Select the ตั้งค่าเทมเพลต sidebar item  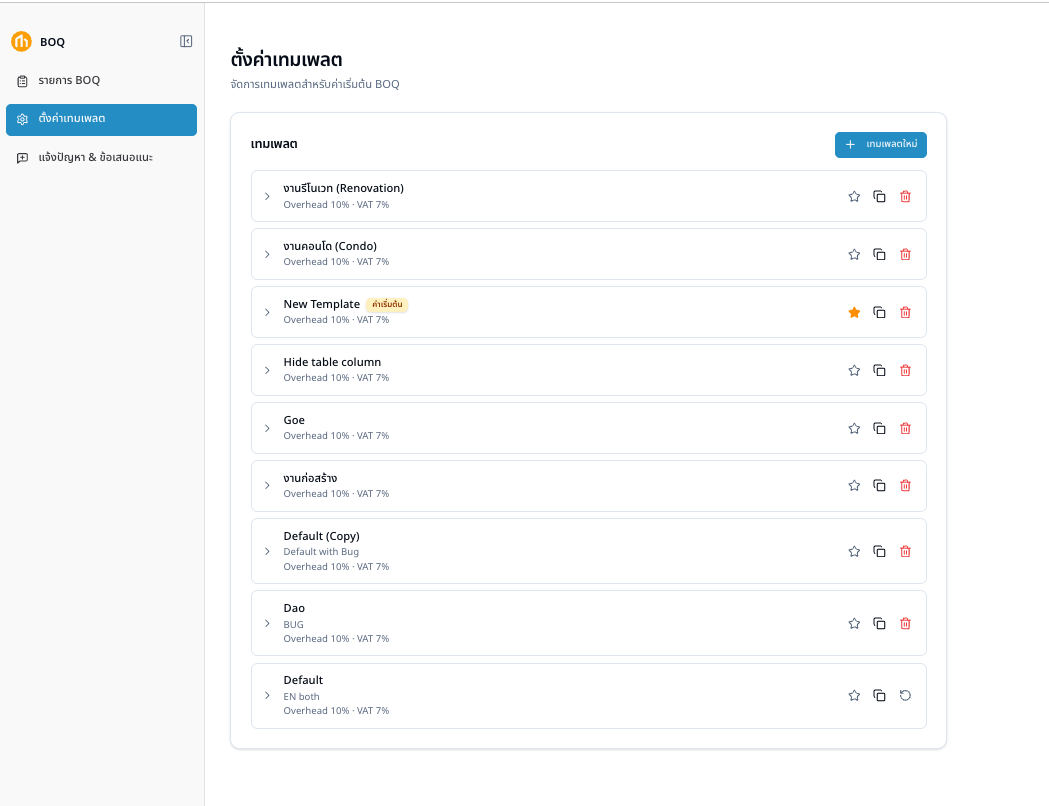(102, 120)
